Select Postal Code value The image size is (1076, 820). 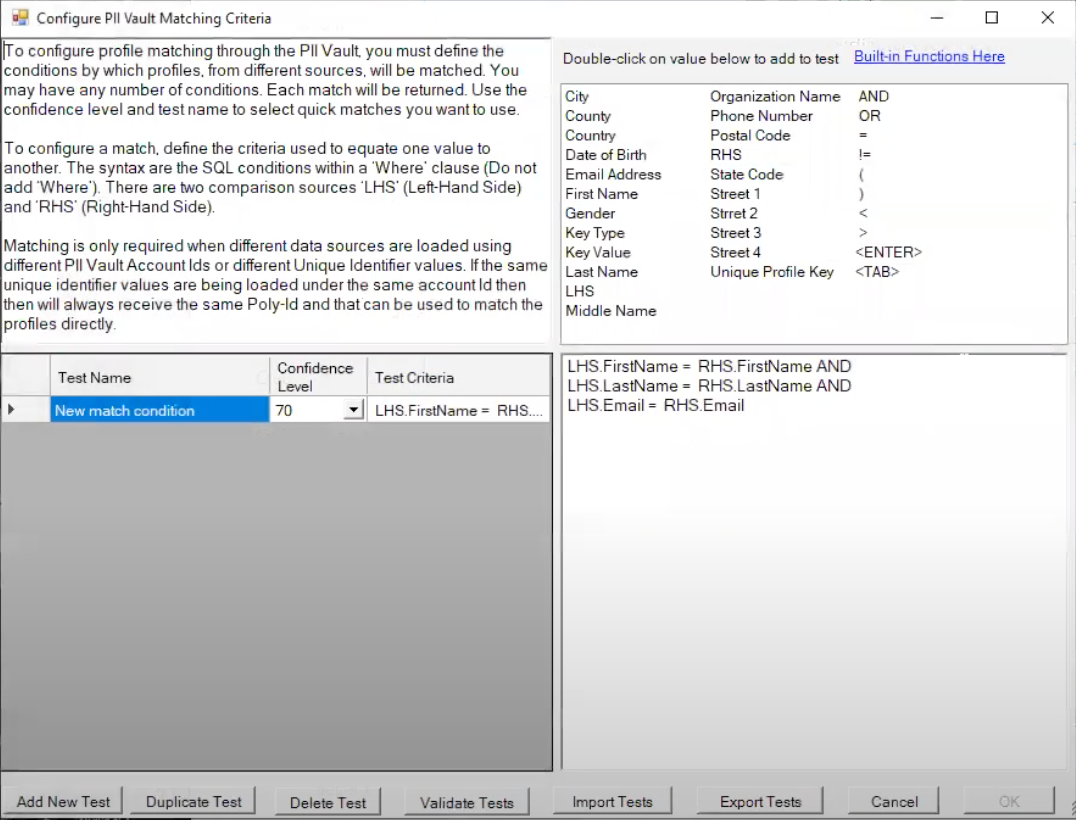click(750, 135)
